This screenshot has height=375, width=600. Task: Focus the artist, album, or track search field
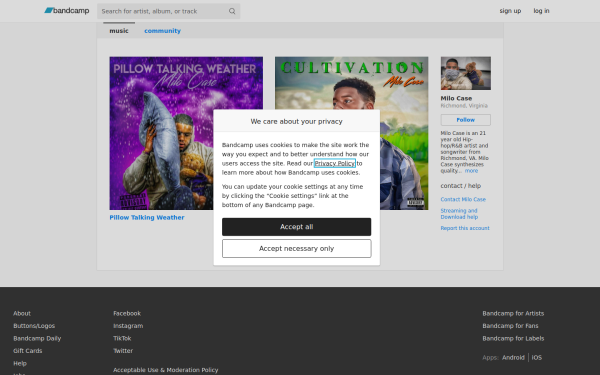[168, 11]
